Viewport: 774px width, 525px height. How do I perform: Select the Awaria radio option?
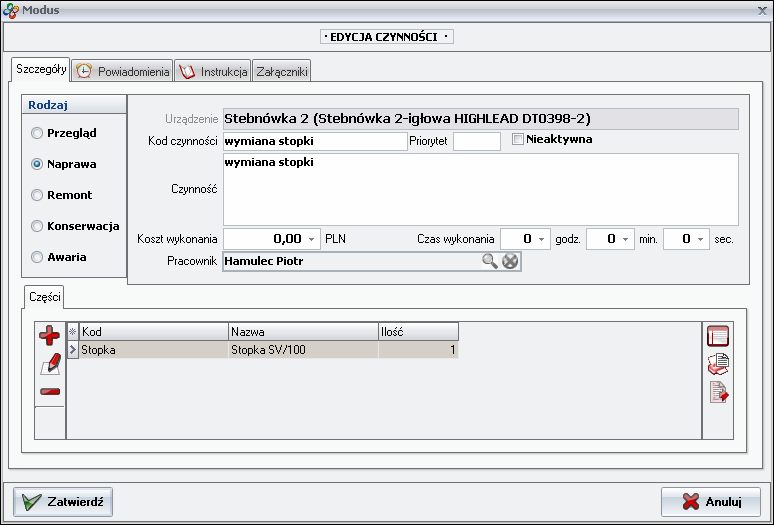point(37,257)
